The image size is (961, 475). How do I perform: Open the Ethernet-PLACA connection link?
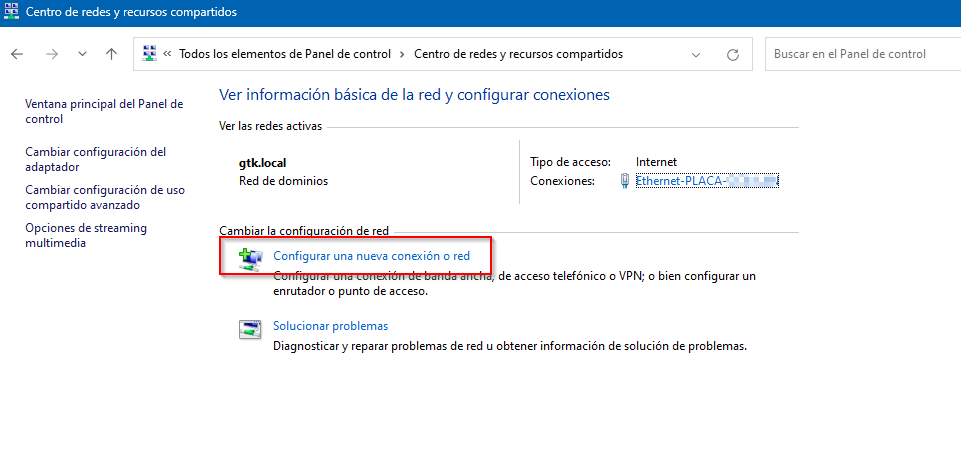coord(707,181)
